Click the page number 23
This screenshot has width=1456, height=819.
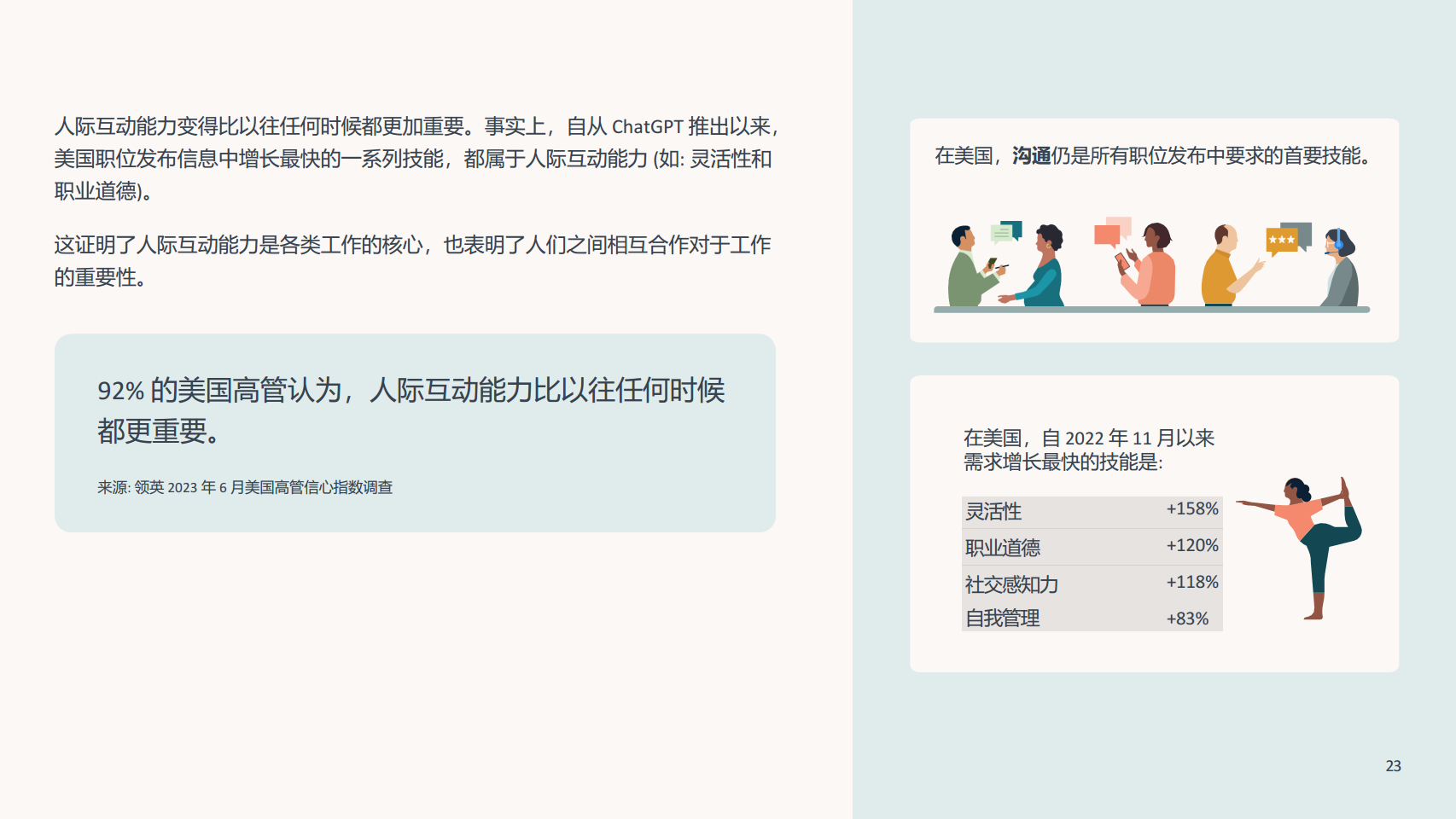[1393, 767]
